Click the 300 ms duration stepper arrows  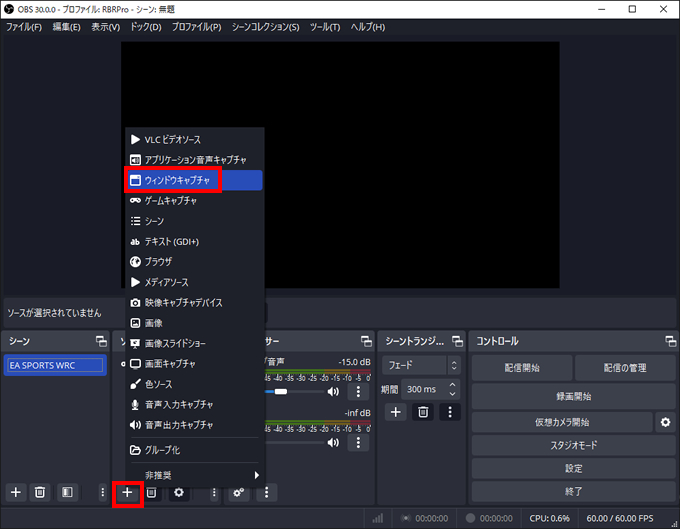click(452, 389)
